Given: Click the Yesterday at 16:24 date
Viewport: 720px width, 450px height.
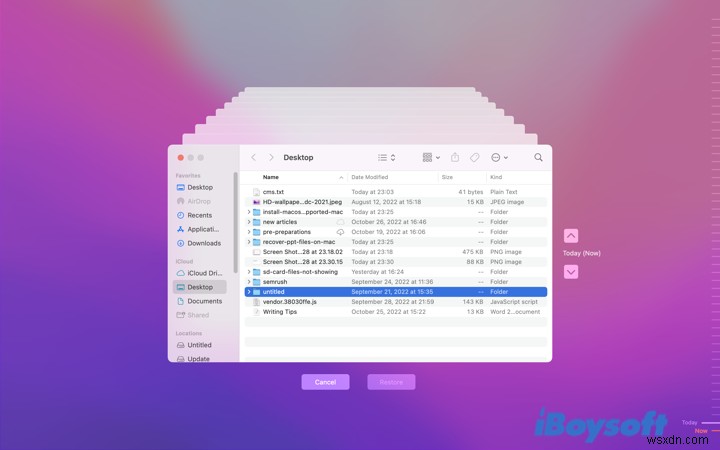Looking at the screenshot, I should pyautogui.click(x=377, y=272).
